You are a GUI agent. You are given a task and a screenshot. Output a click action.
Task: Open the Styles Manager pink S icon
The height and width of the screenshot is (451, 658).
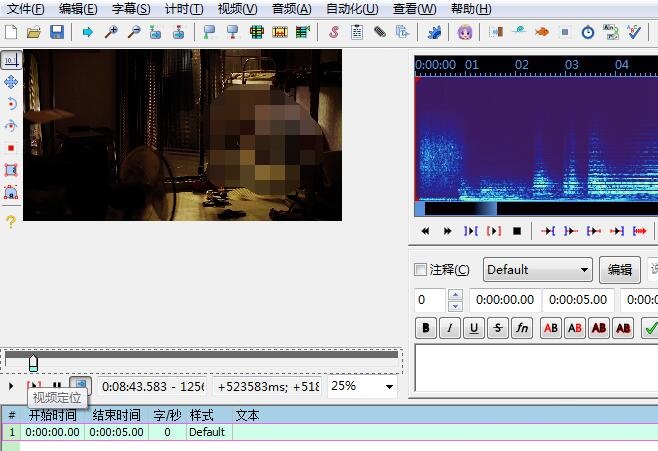click(x=333, y=32)
